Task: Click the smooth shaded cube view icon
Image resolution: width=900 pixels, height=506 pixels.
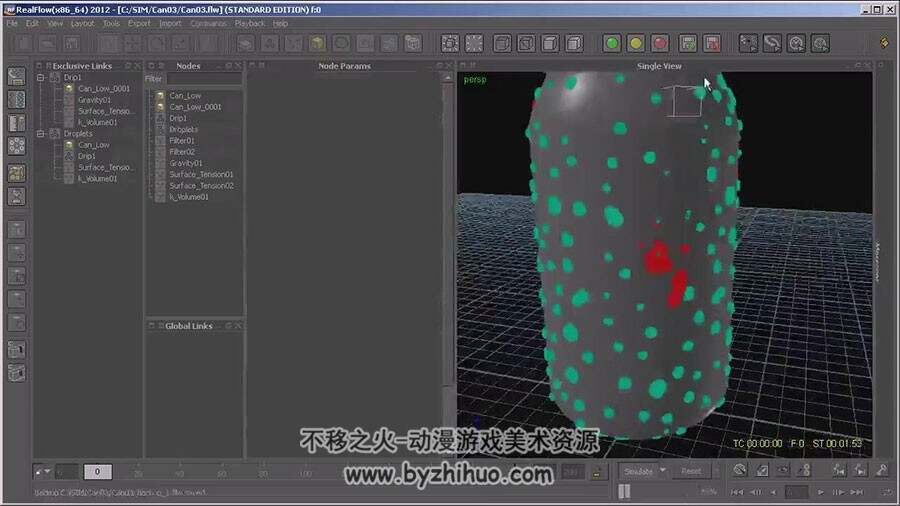Action: pos(574,43)
